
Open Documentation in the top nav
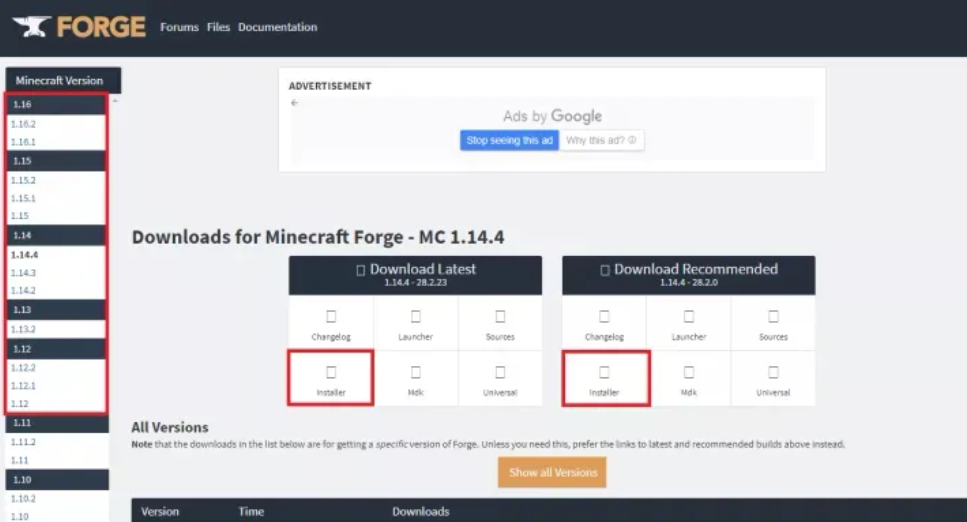pyautogui.click(x=278, y=27)
